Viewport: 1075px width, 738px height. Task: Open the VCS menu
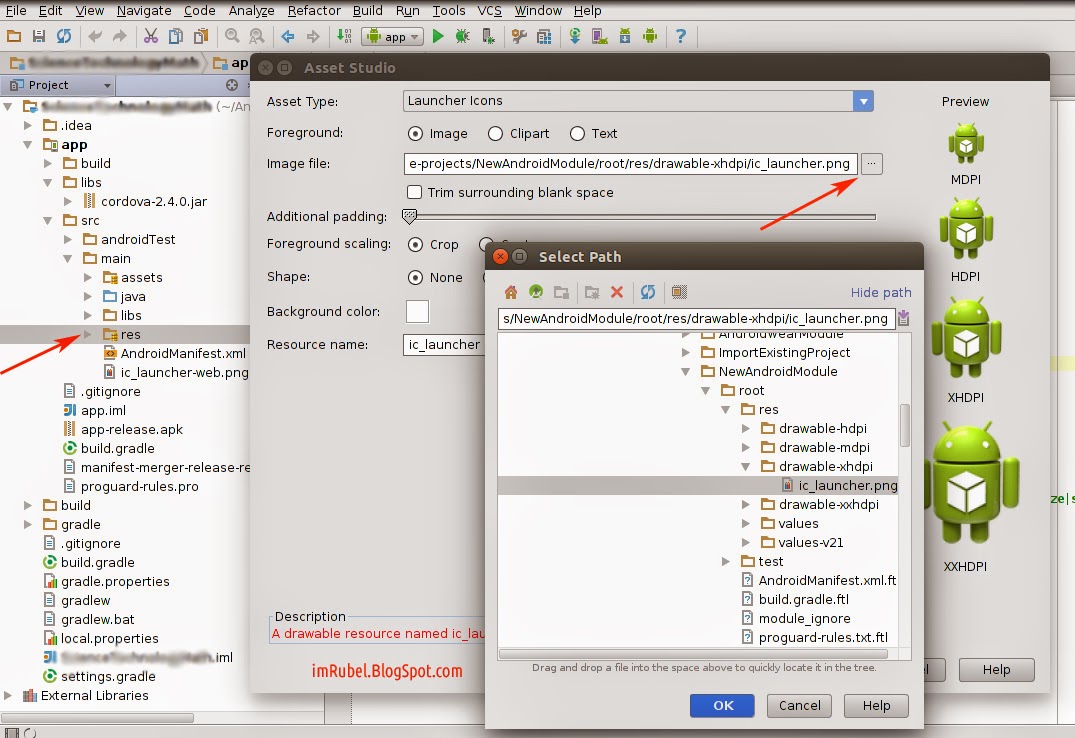(489, 11)
